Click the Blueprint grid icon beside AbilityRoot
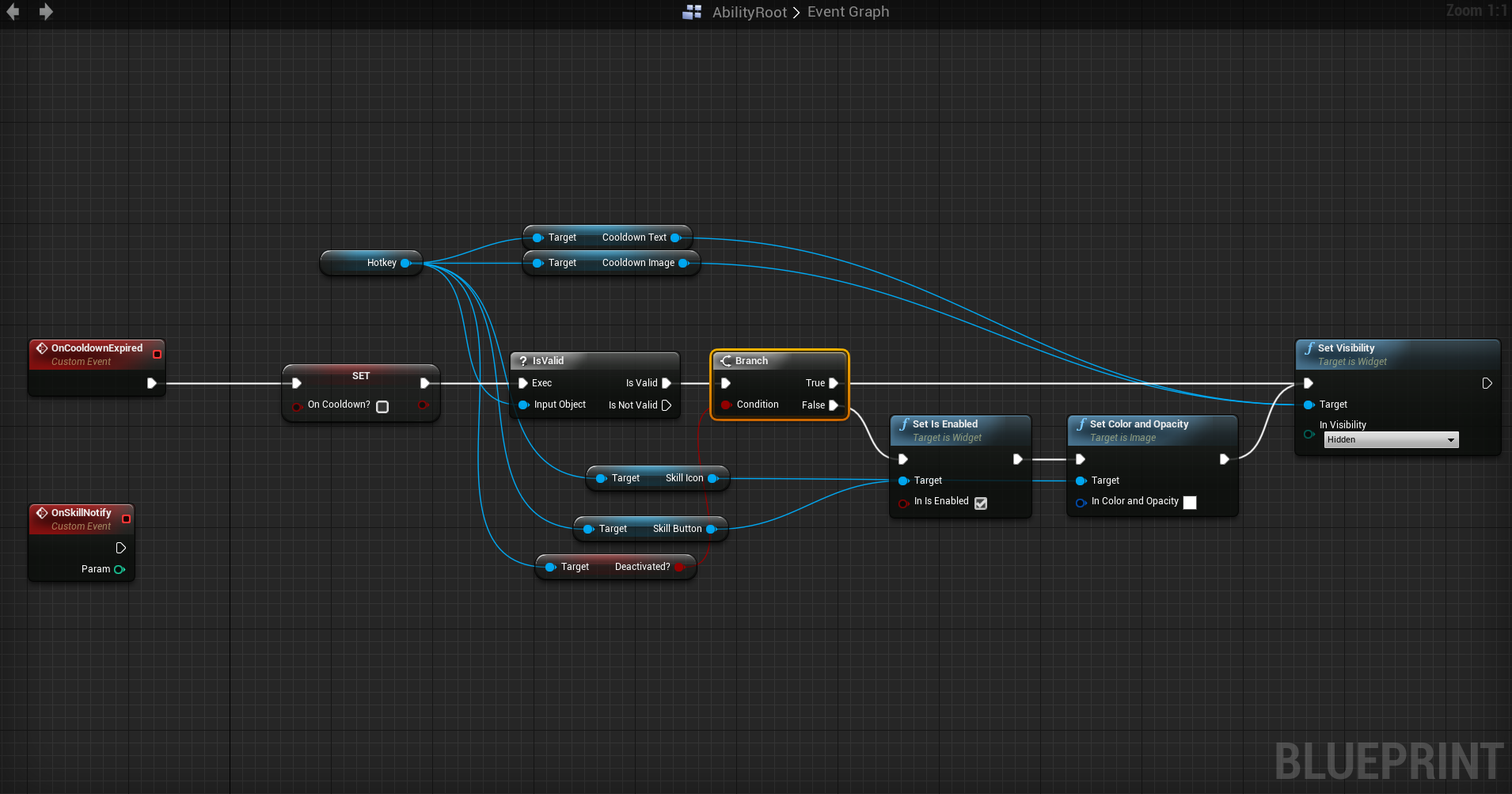Viewport: 1512px width, 794px height. tap(692, 12)
